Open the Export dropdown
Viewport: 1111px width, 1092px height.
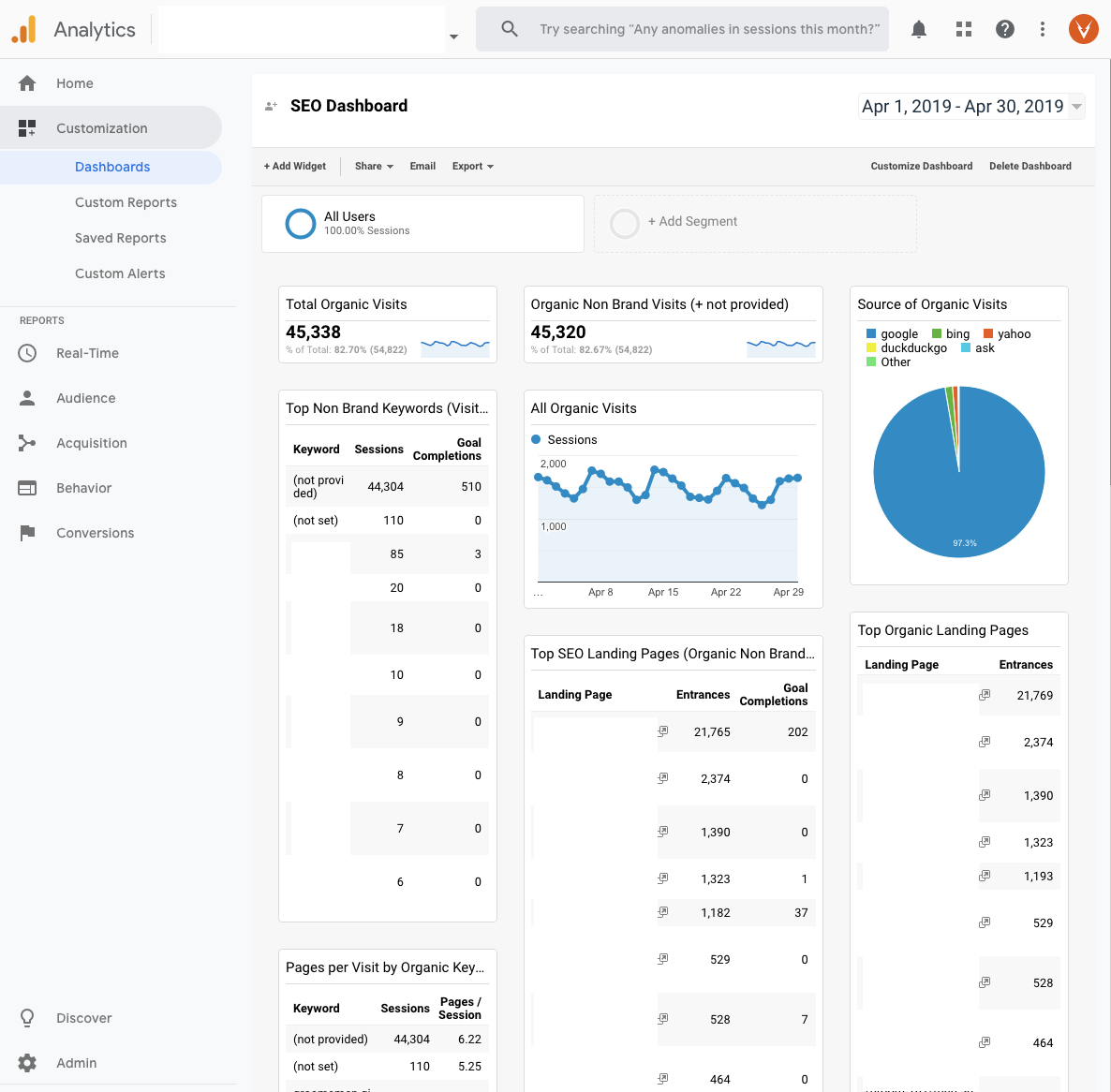click(x=473, y=167)
